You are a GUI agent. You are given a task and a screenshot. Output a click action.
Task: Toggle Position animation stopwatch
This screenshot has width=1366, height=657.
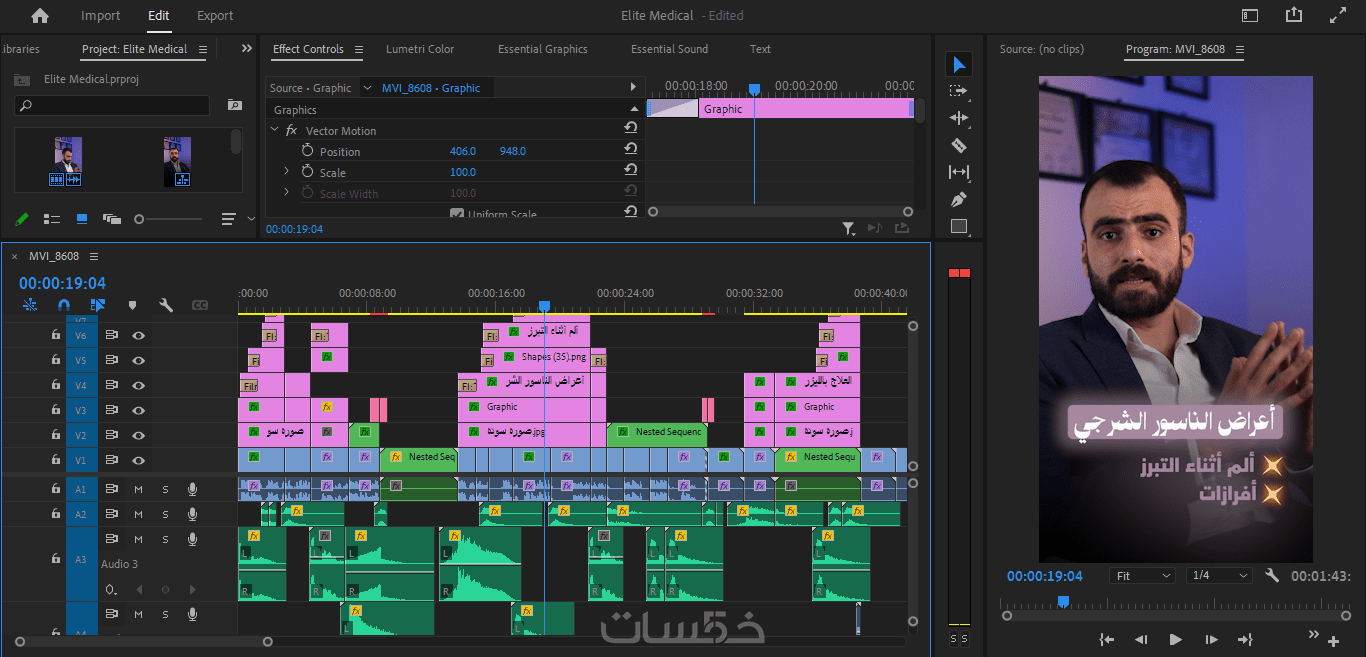click(x=307, y=150)
